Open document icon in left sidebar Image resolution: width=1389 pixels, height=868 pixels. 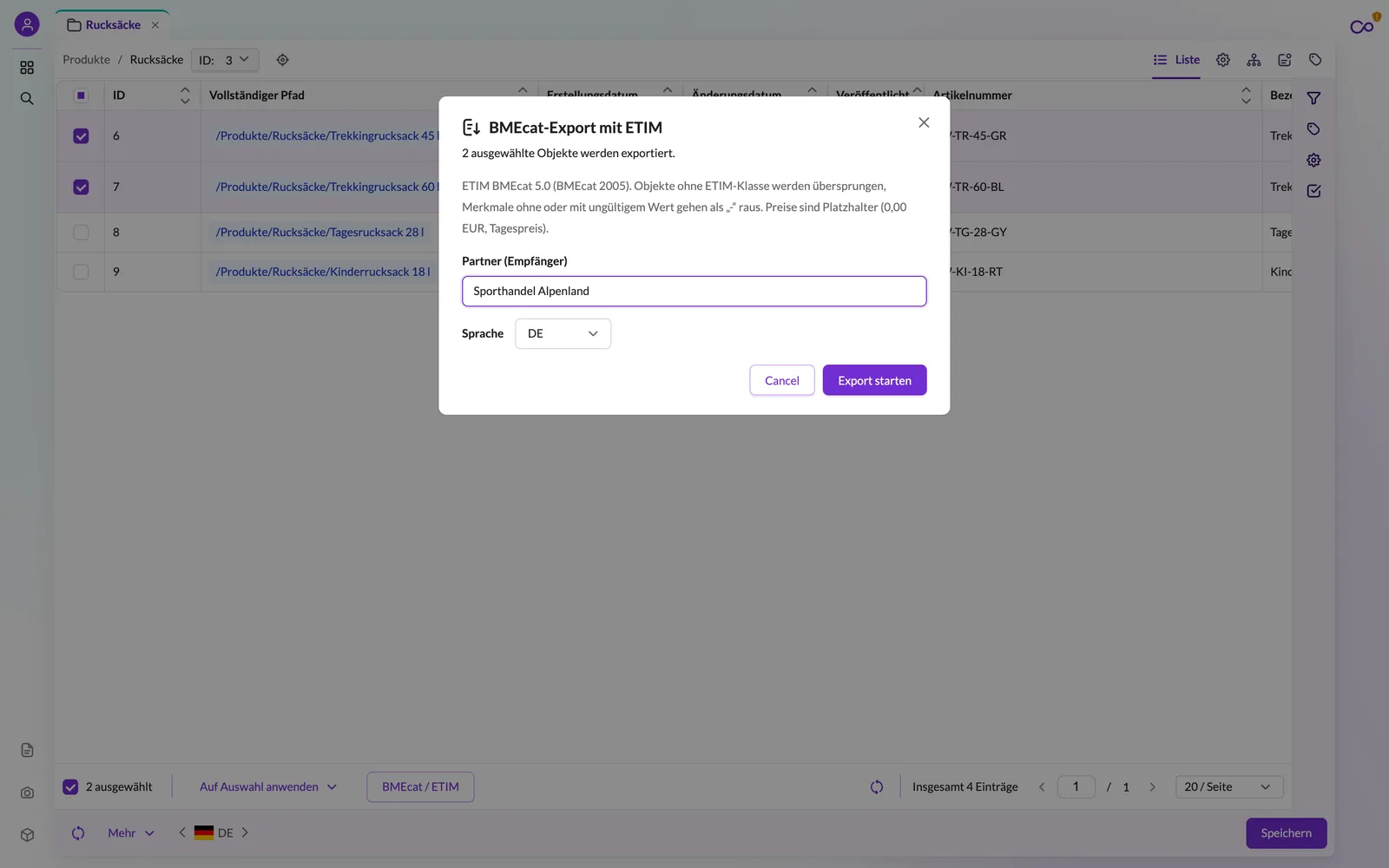pyautogui.click(x=27, y=750)
